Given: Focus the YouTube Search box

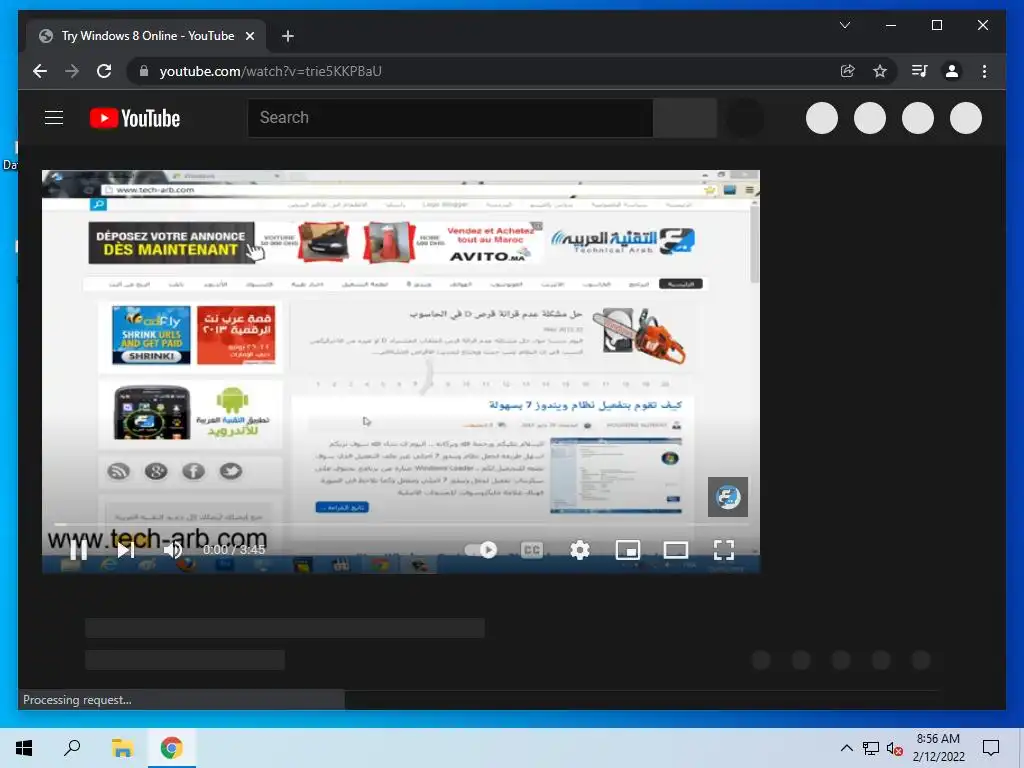Looking at the screenshot, I should 450,118.
